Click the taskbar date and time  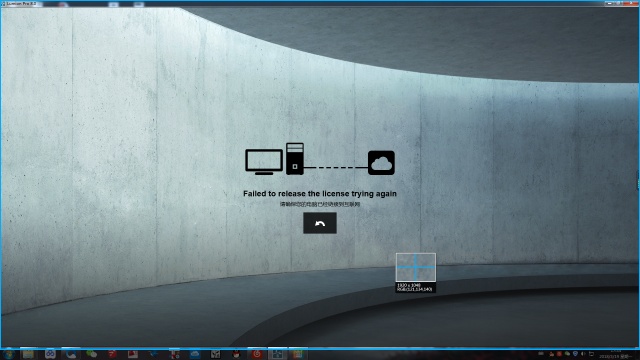click(616, 354)
